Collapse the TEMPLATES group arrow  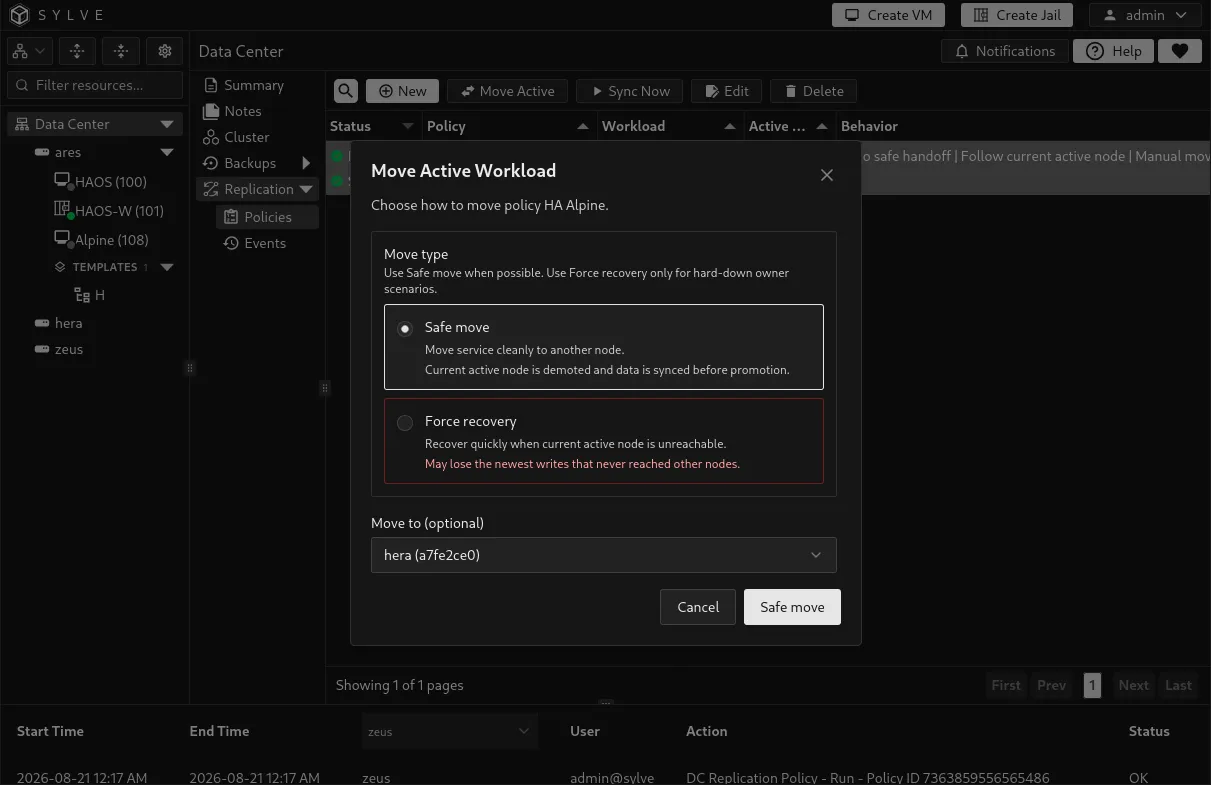tap(167, 267)
